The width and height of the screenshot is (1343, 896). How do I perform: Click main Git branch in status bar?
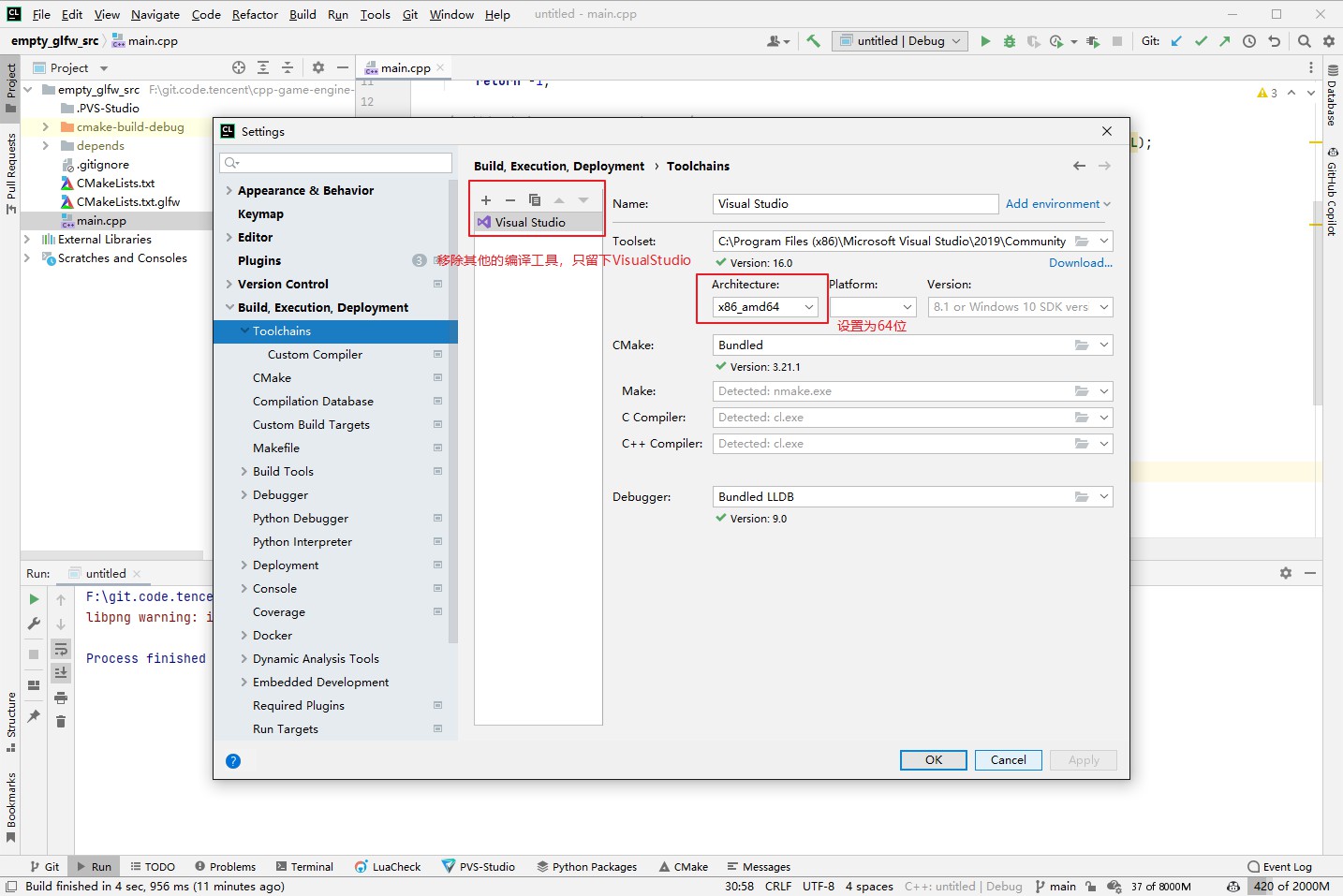[1055, 887]
